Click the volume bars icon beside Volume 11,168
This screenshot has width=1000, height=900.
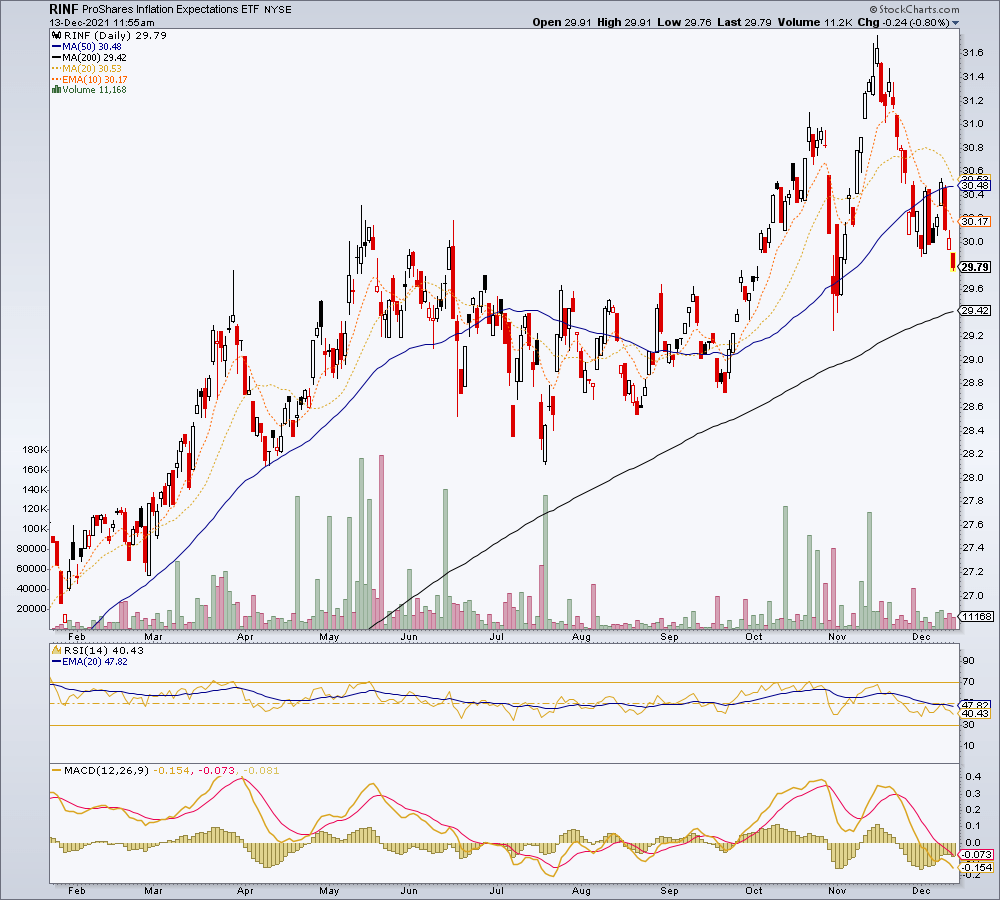[56, 90]
